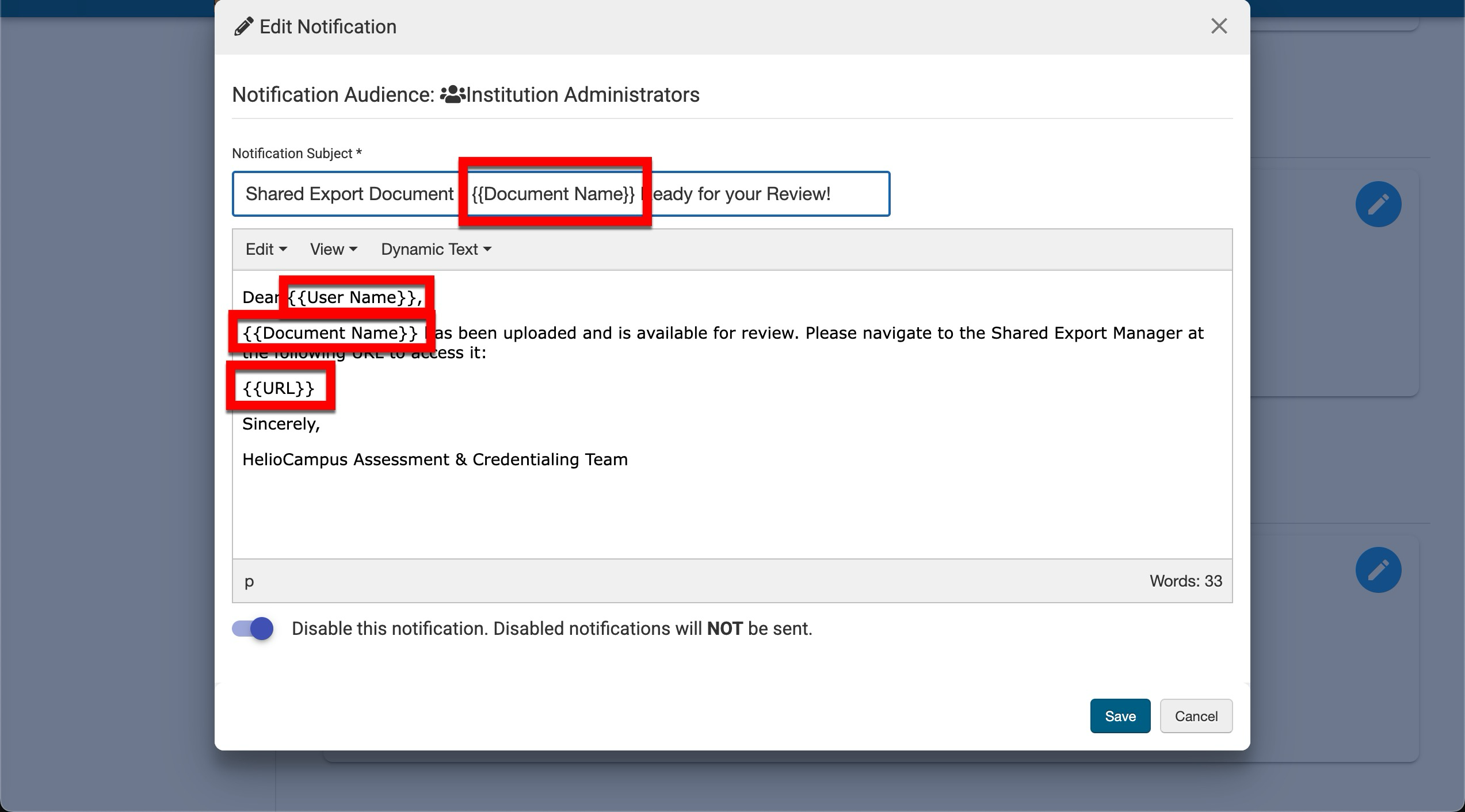The image size is (1465, 812).
Task: Click the Words: 33 counter
Action: point(1185,581)
